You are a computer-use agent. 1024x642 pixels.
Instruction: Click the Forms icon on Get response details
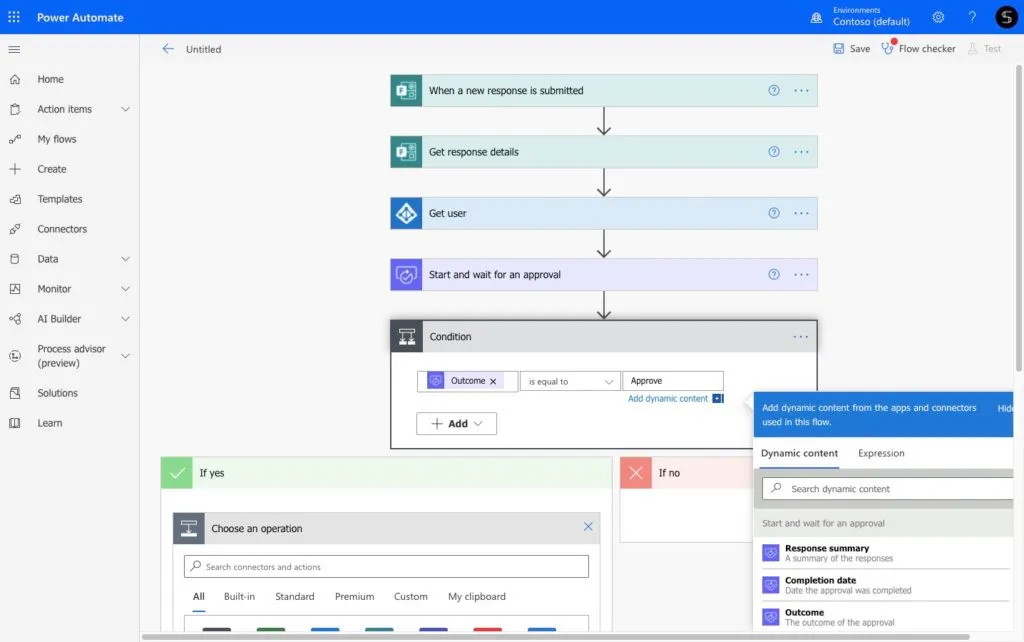tap(406, 152)
